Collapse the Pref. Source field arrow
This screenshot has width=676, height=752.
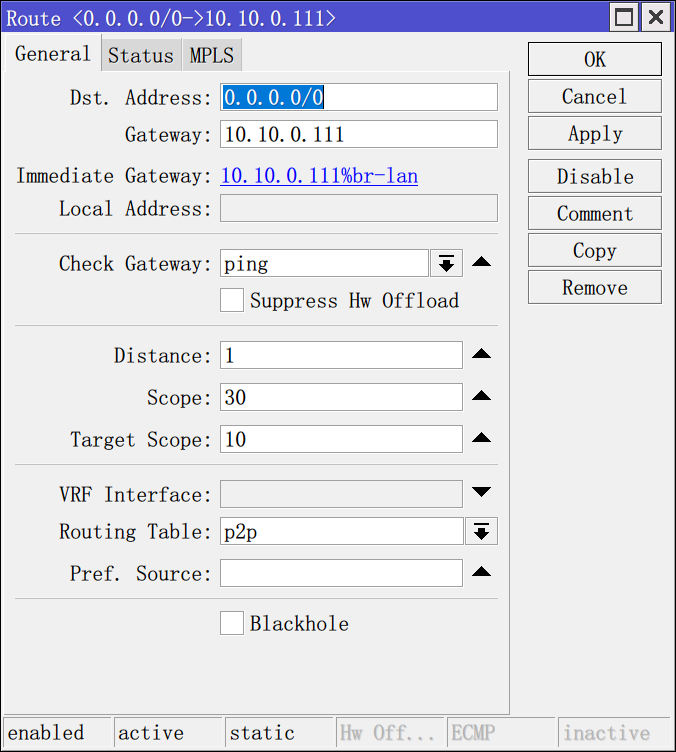click(481, 573)
